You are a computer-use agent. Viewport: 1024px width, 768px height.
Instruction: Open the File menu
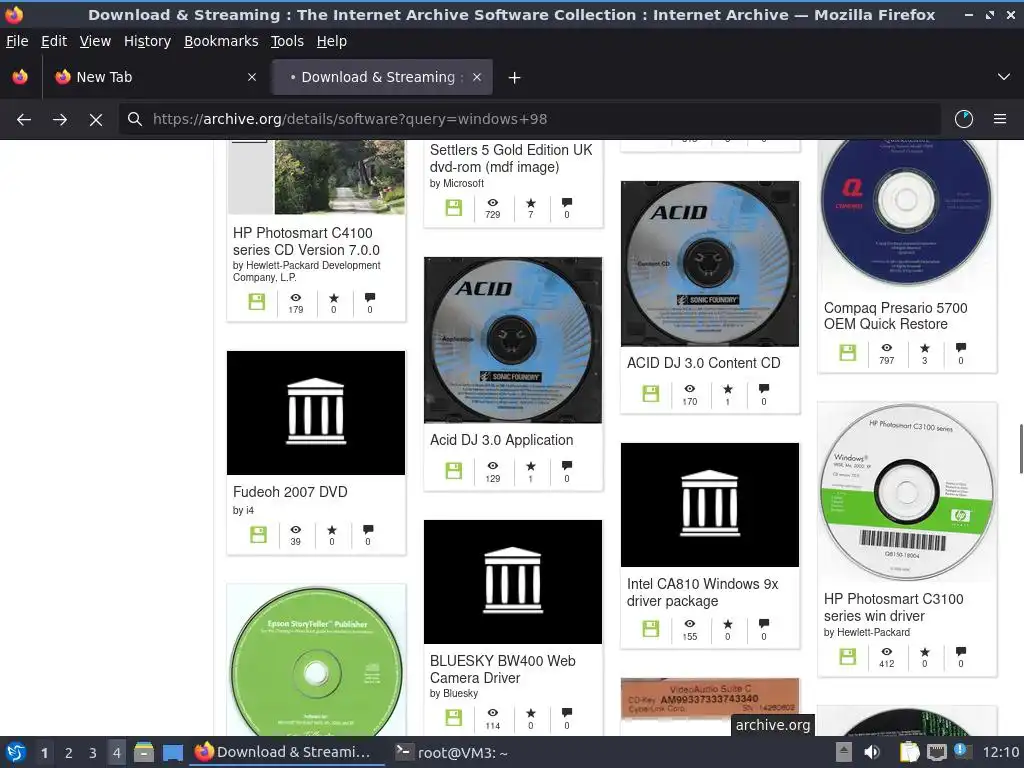pyautogui.click(x=17, y=41)
